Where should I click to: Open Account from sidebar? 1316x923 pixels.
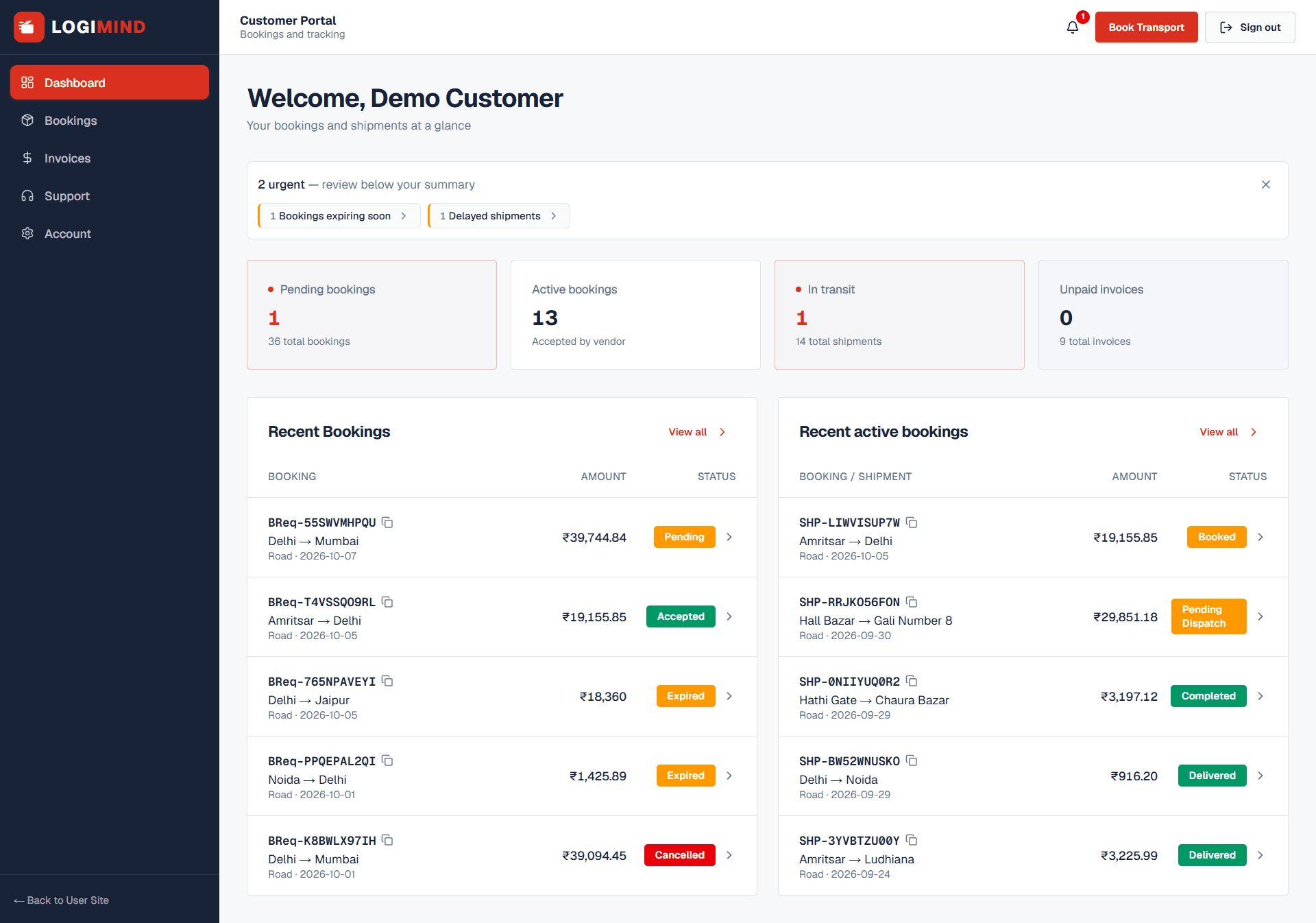pyautogui.click(x=110, y=233)
